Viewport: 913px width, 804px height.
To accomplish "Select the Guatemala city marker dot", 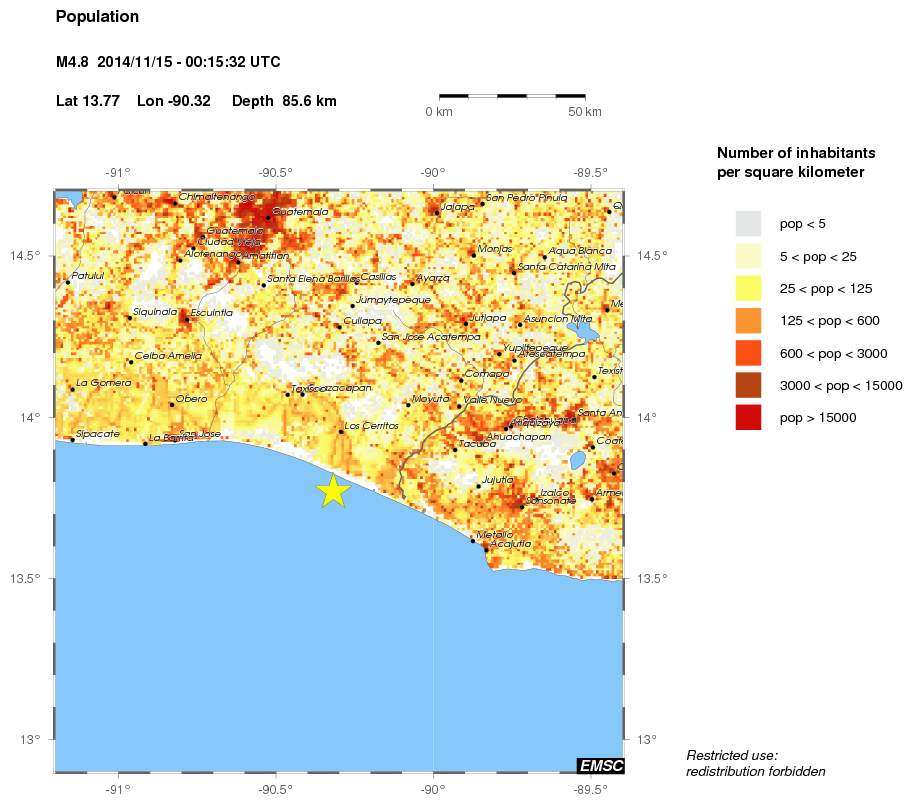I will coord(267,218).
